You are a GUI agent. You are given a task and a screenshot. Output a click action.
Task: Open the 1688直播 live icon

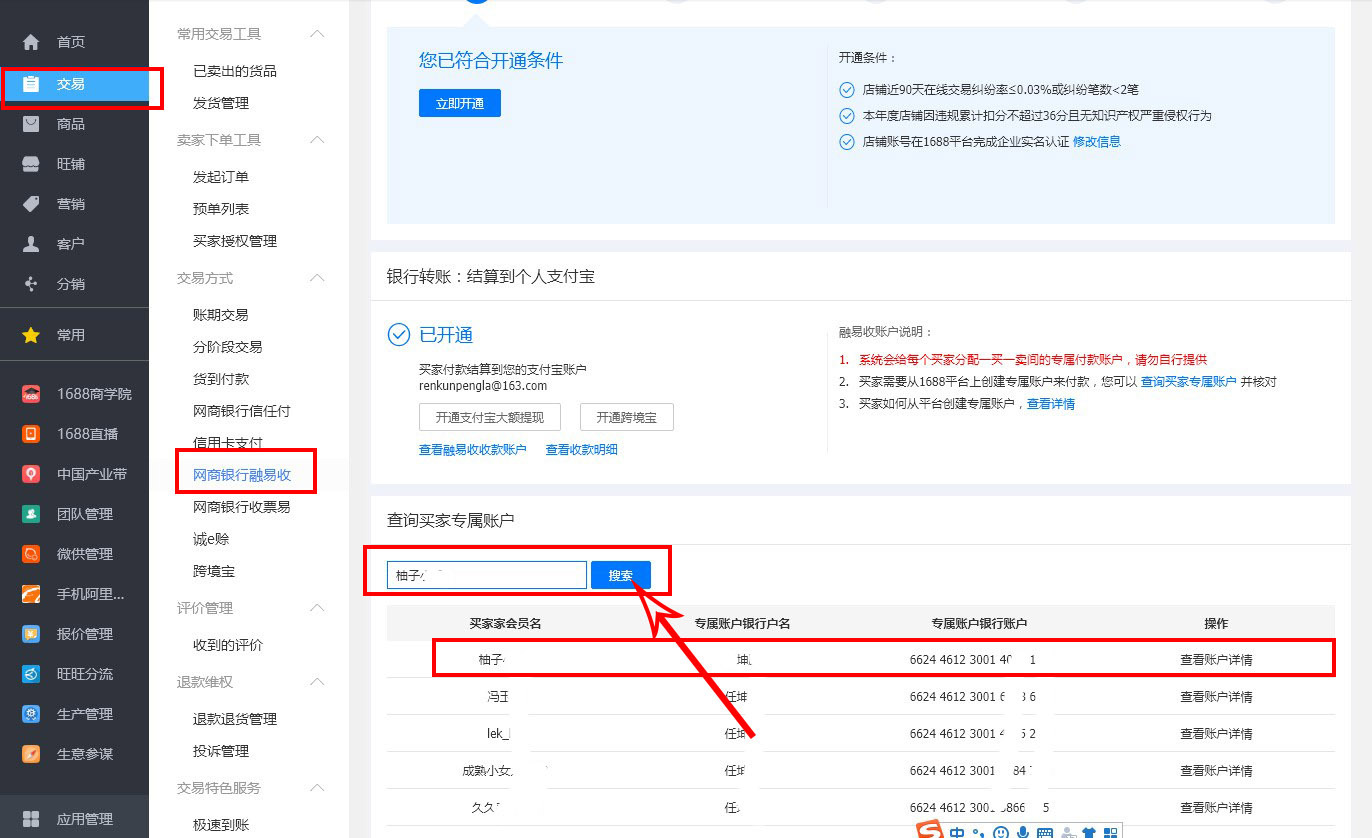pyautogui.click(x=31, y=434)
